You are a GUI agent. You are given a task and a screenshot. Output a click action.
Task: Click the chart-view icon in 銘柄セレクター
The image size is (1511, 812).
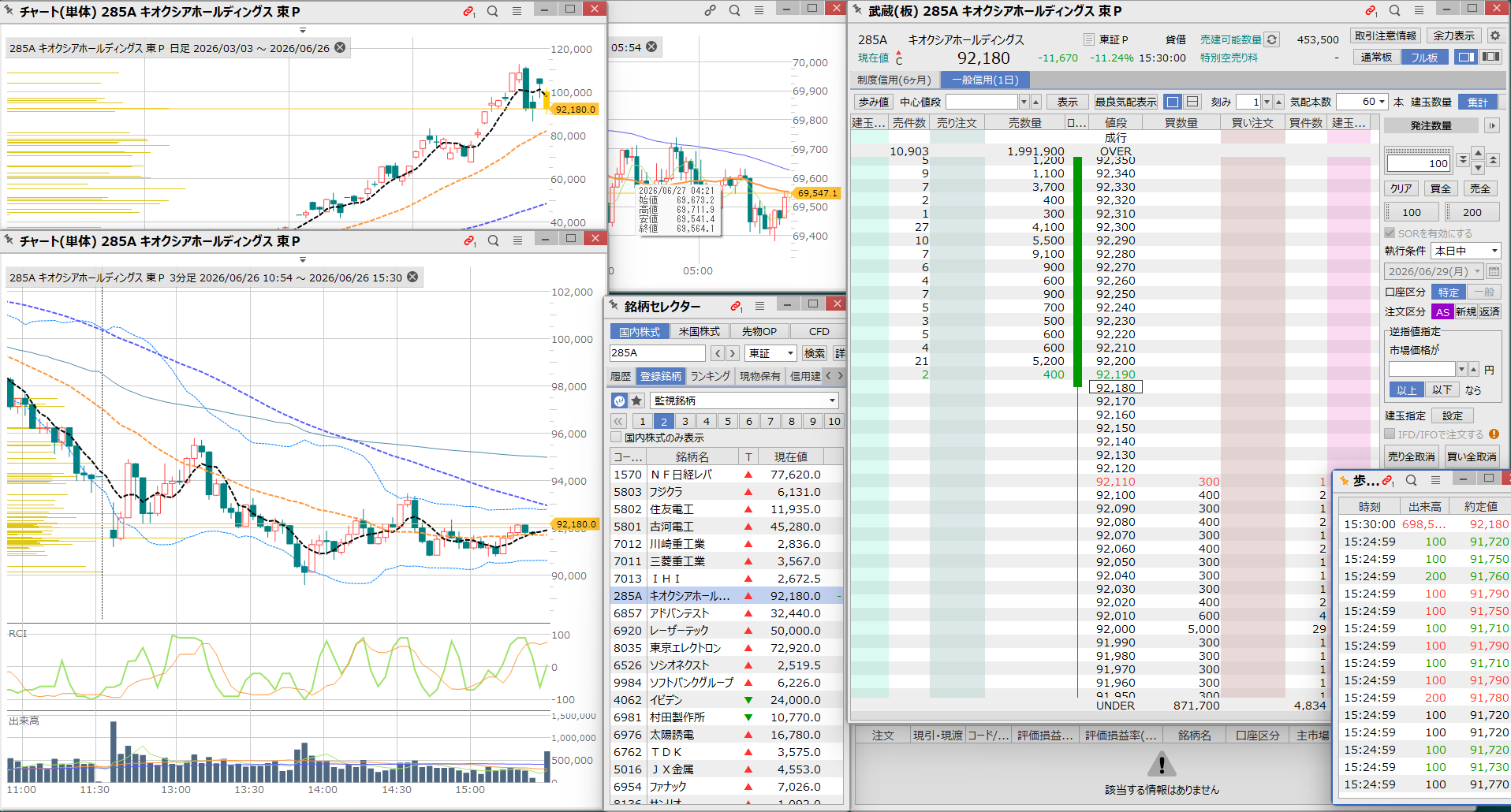(619, 400)
